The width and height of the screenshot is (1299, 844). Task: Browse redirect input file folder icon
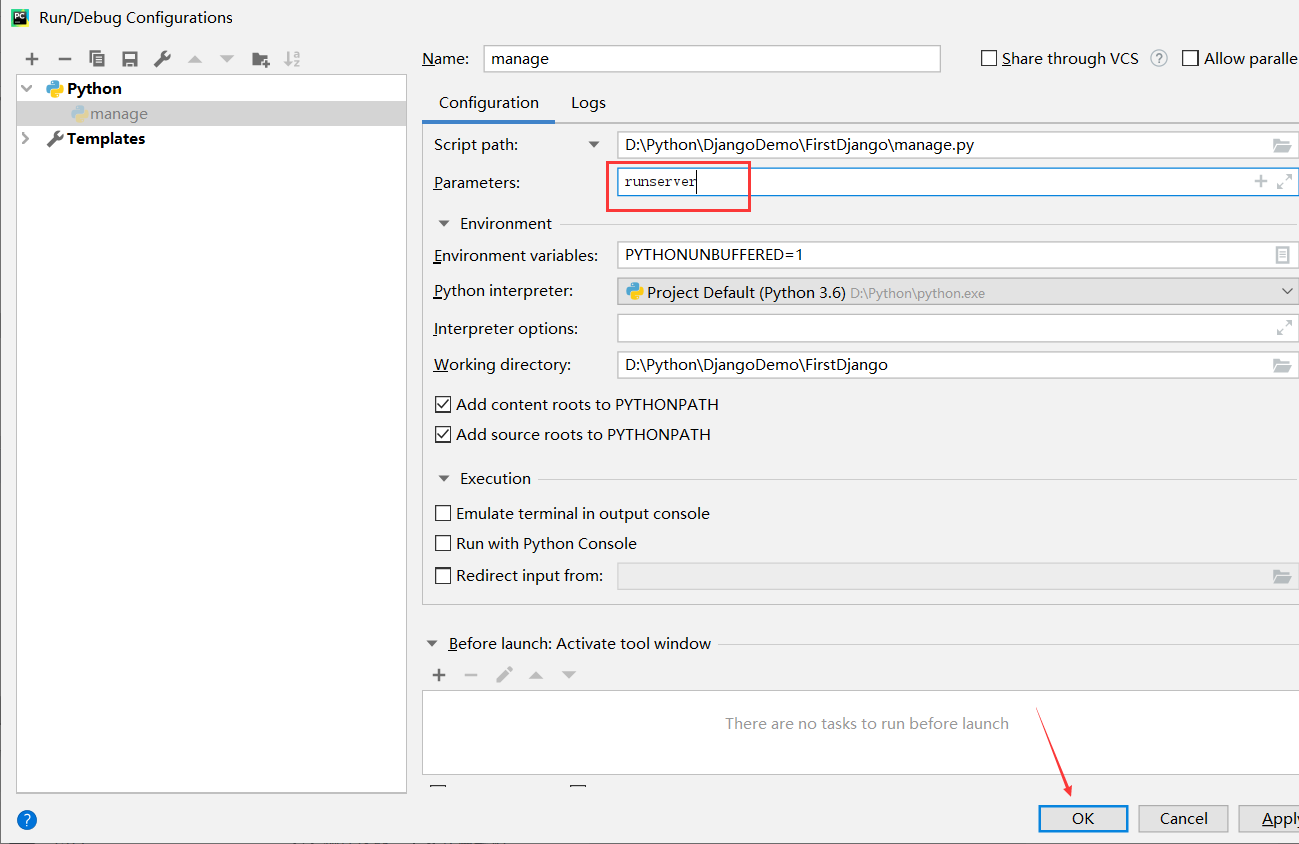1282,576
